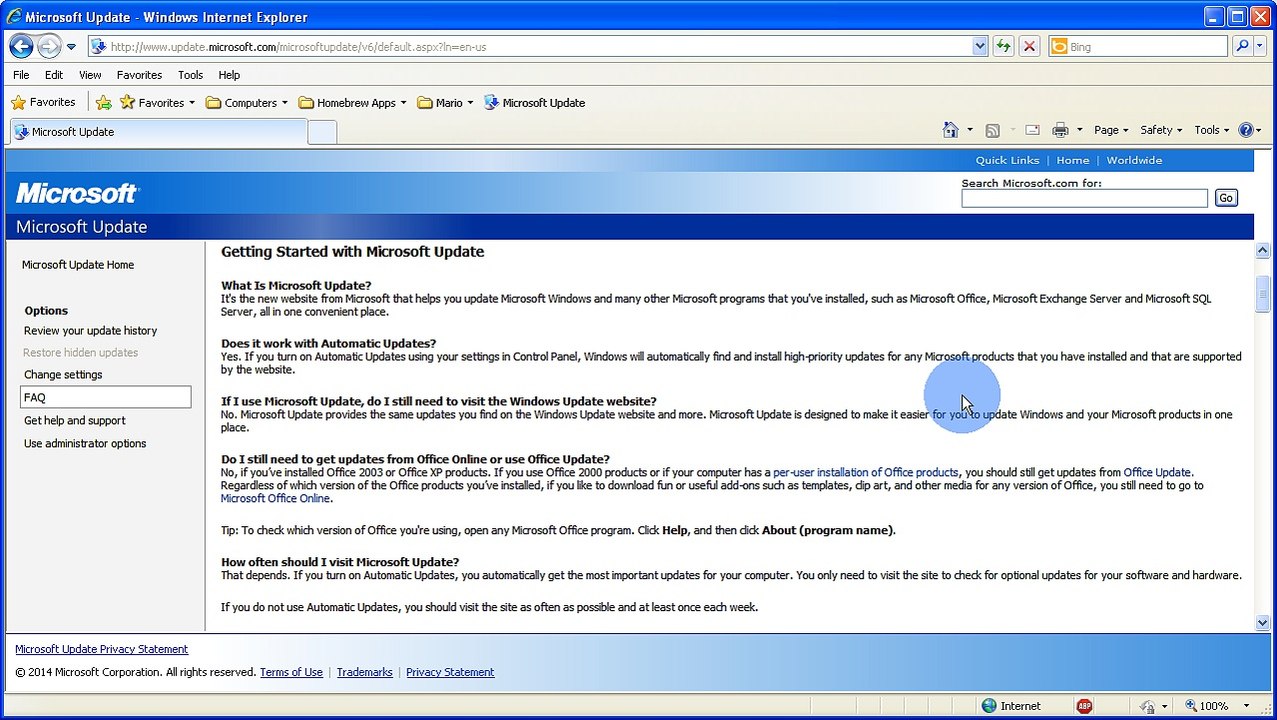Viewport: 1277px width, 720px height.
Task: Click the Protected Mode lock status icon
Action: tap(1148, 705)
